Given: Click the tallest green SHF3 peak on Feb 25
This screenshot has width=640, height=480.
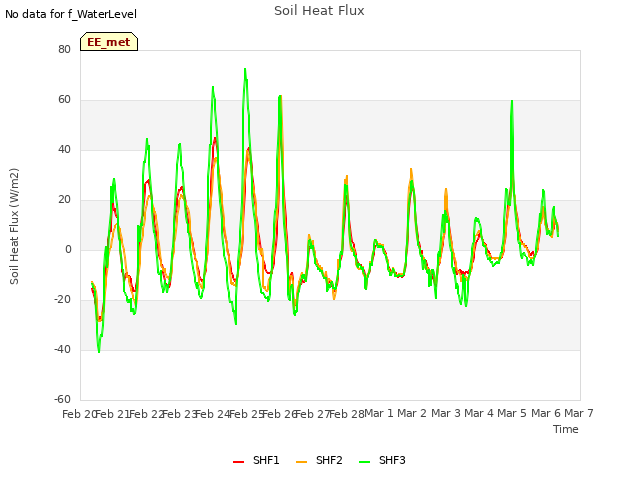Looking at the screenshot, I should click(245, 69).
